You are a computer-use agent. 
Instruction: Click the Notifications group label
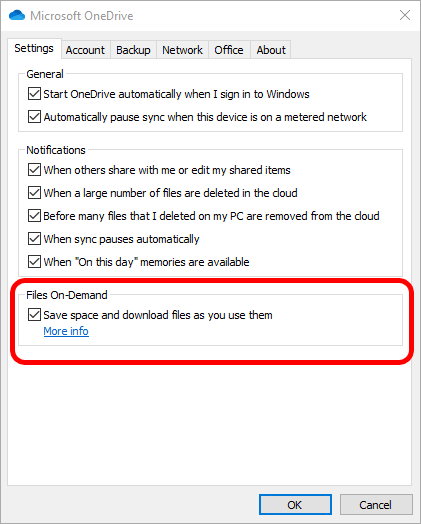click(56, 150)
